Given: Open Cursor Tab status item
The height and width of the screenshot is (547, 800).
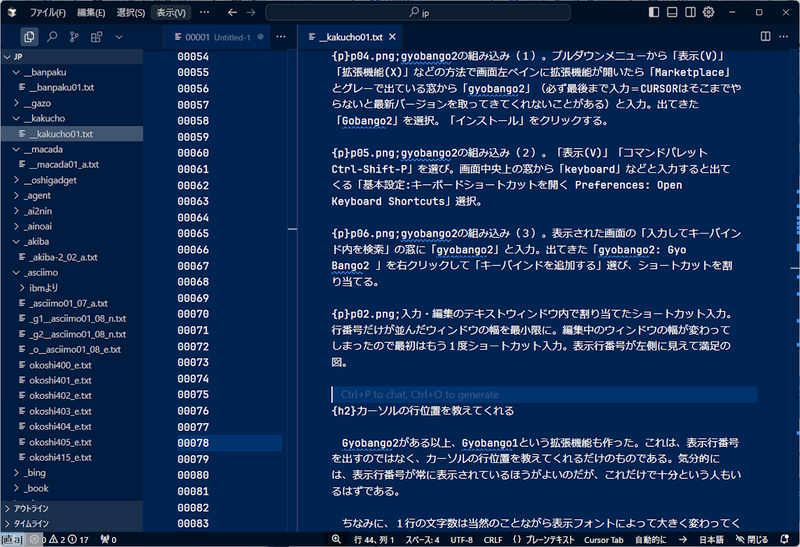Looking at the screenshot, I should pyautogui.click(x=604, y=539).
